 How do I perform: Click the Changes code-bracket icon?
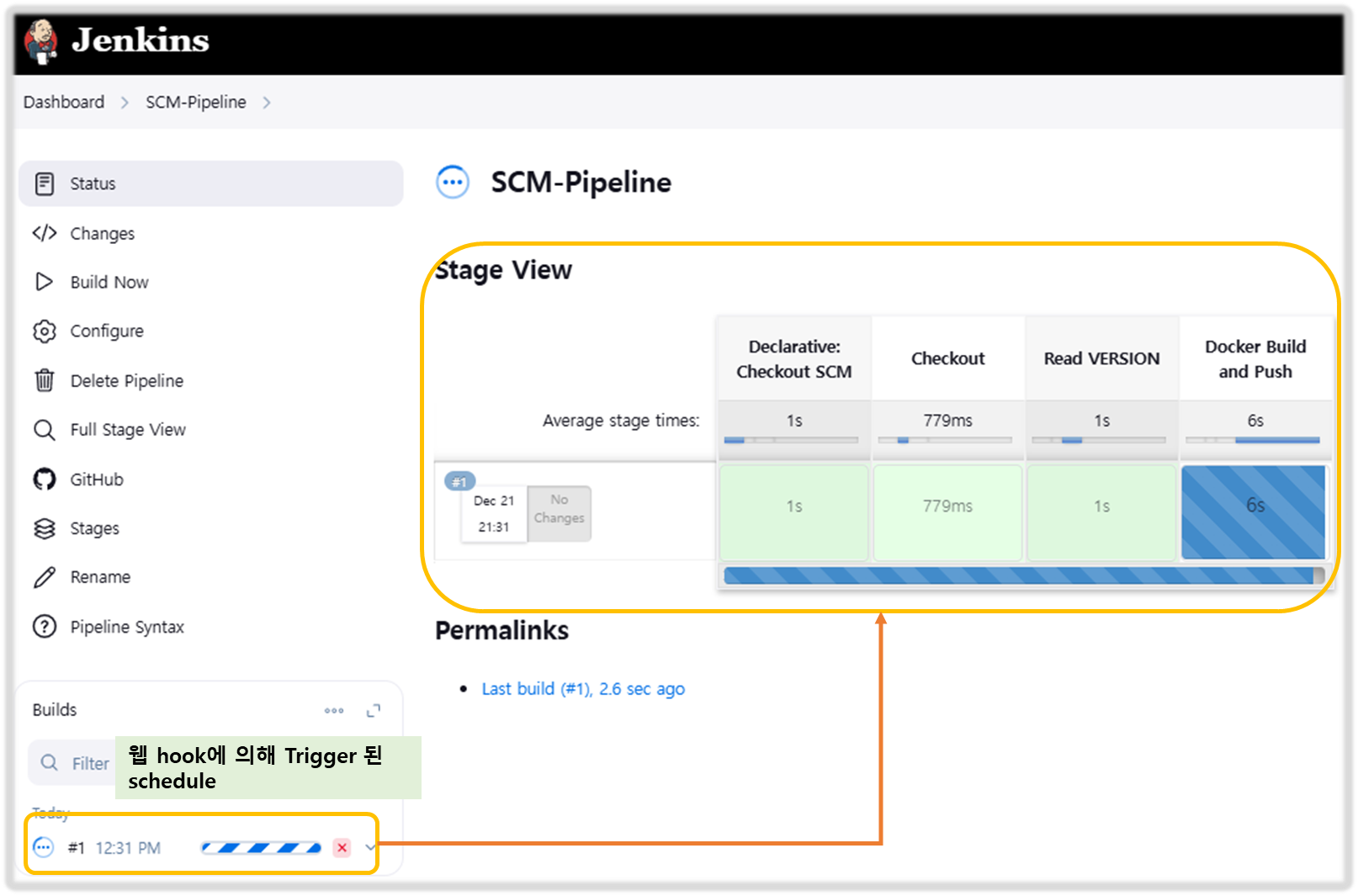pos(45,233)
